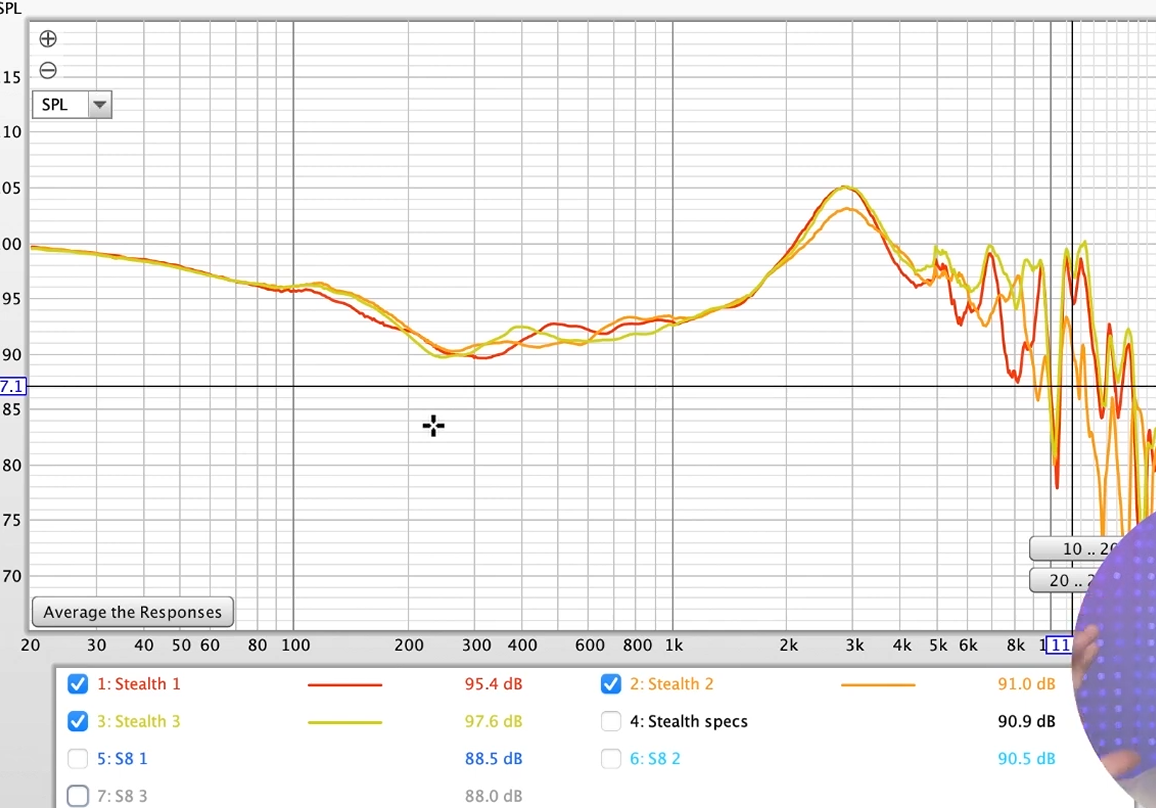Open the SPL axis selector dropdown
This screenshot has height=808, width=1156.
point(72,105)
